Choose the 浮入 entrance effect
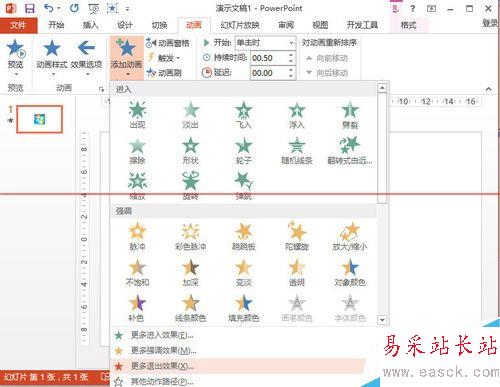 297,115
